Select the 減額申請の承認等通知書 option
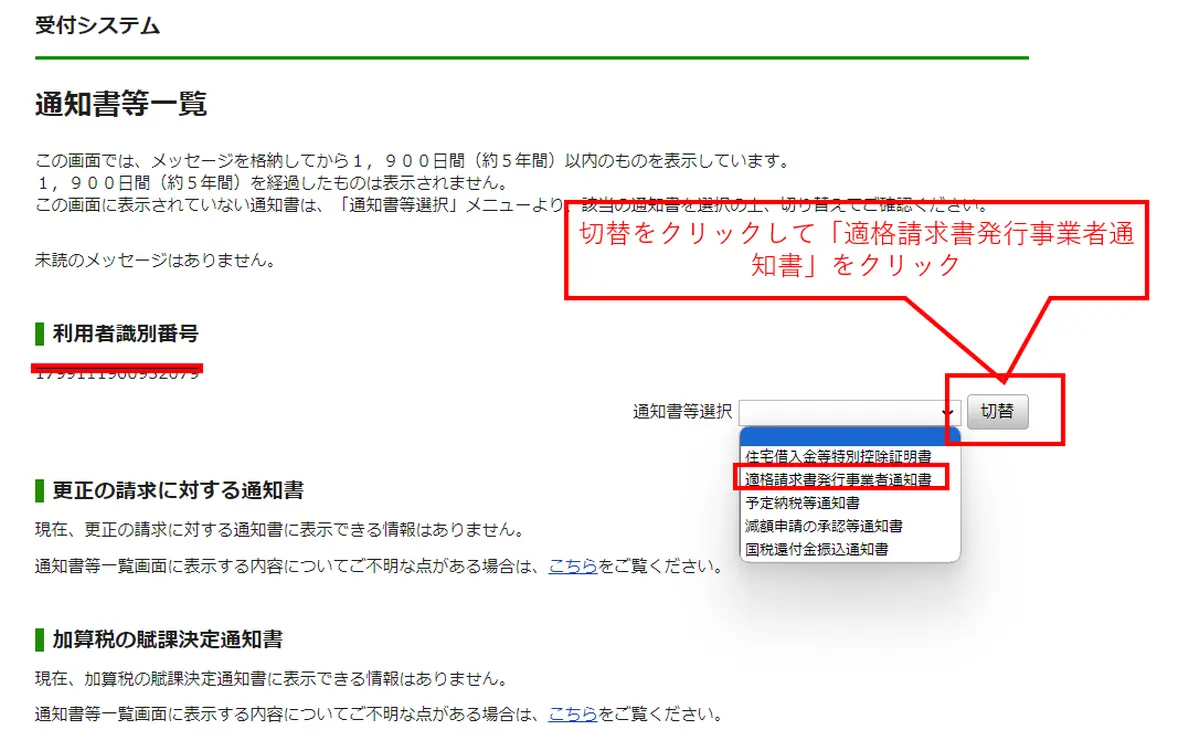 point(824,526)
